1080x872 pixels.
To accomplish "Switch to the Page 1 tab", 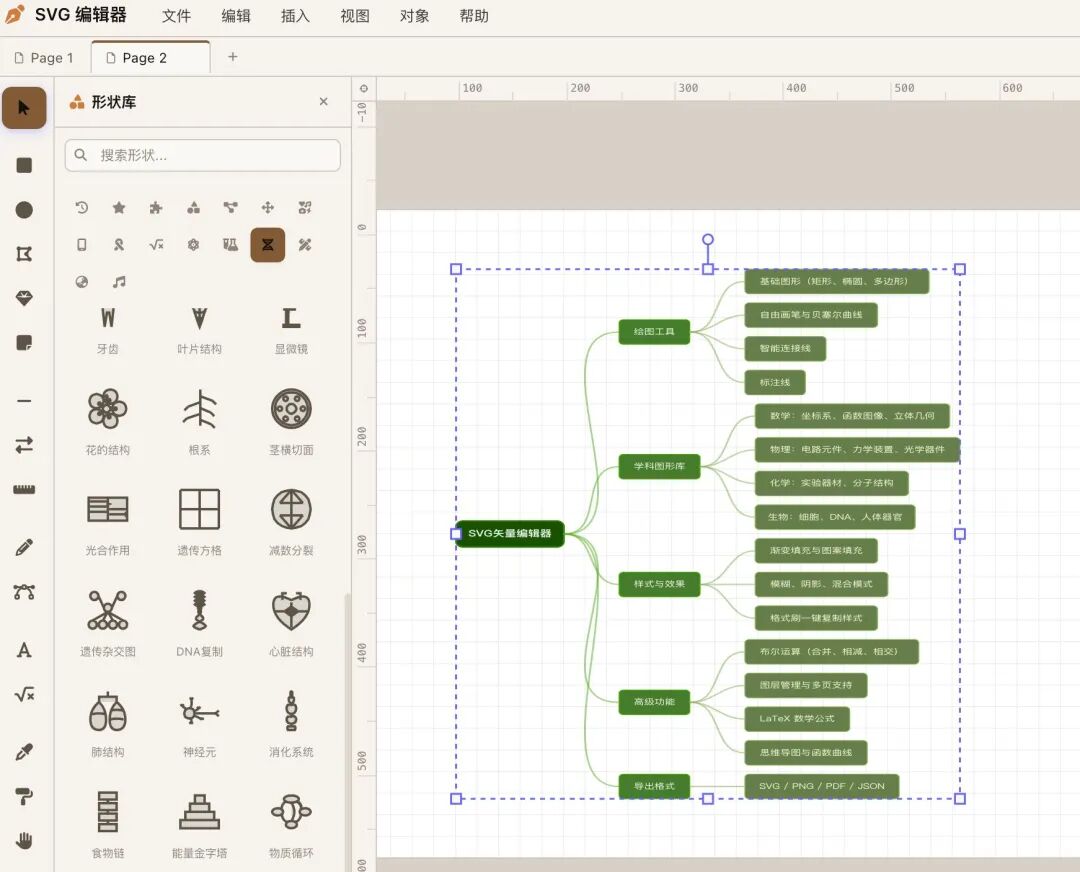I will click(44, 58).
